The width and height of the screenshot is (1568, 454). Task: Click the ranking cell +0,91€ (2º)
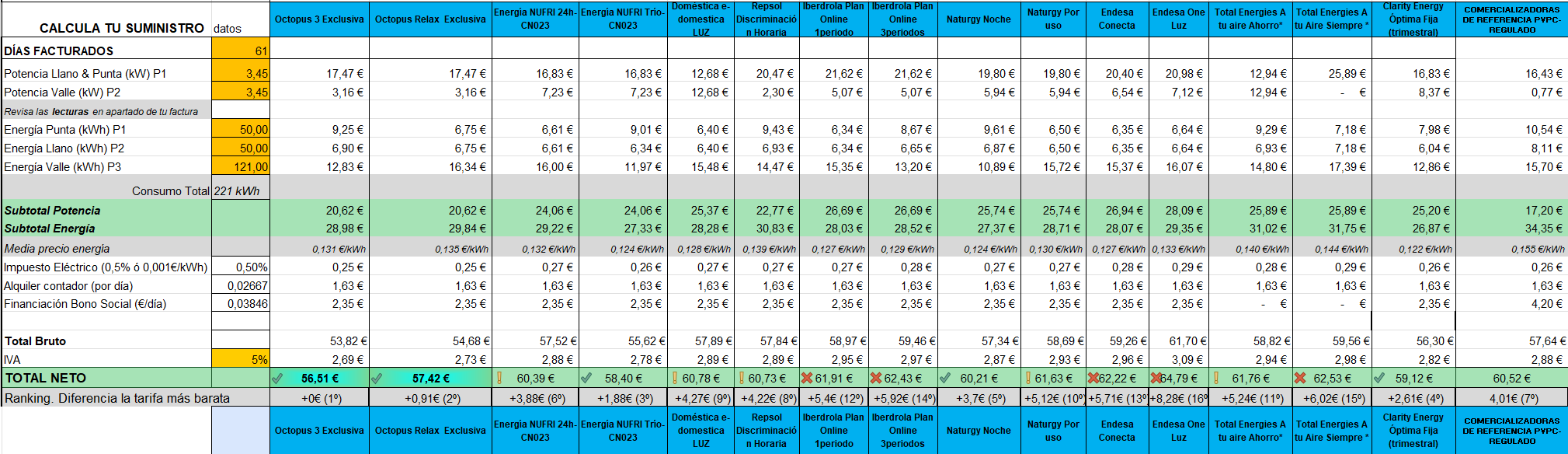tap(430, 398)
